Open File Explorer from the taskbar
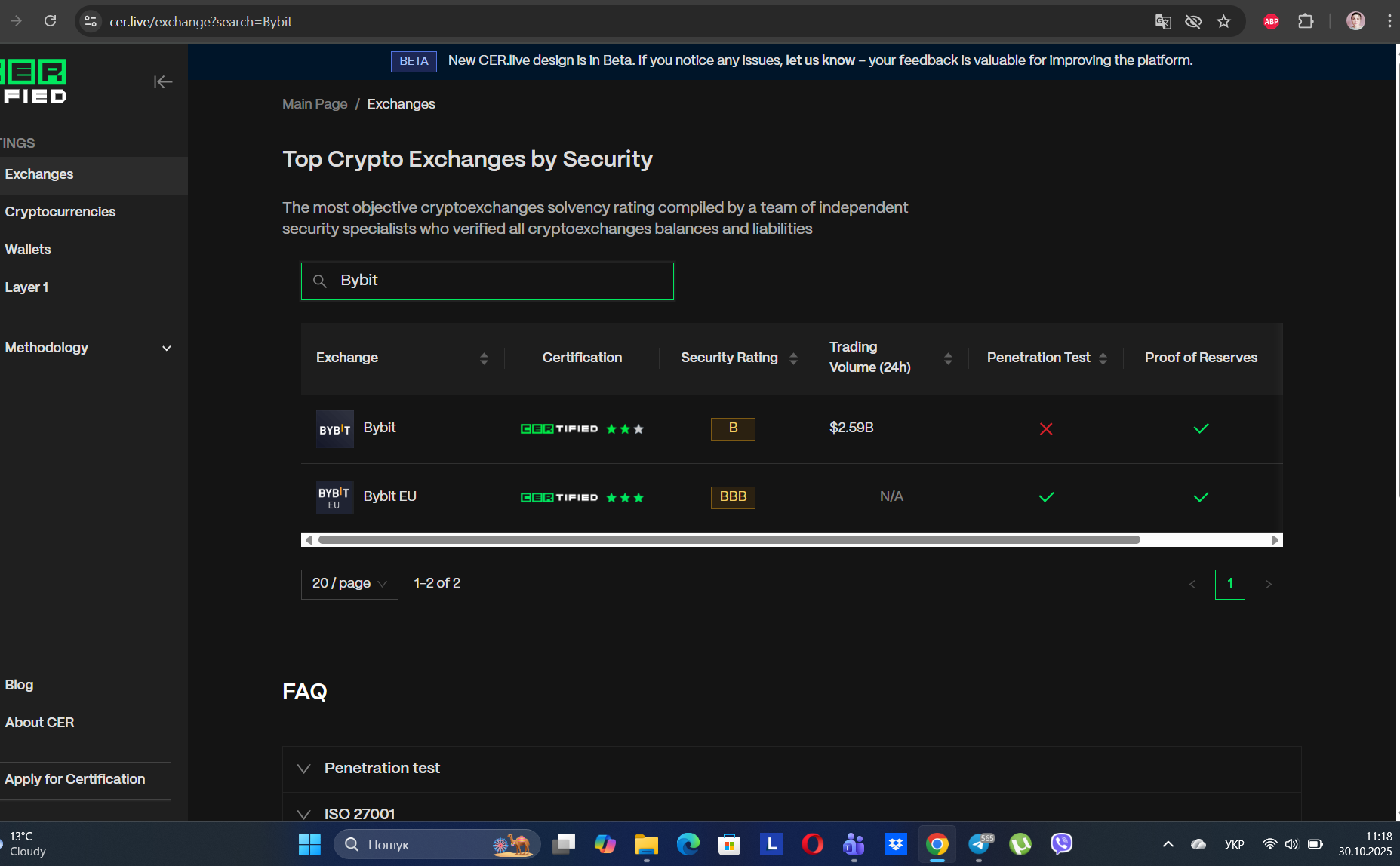Viewport: 1400px width, 866px height. click(646, 844)
